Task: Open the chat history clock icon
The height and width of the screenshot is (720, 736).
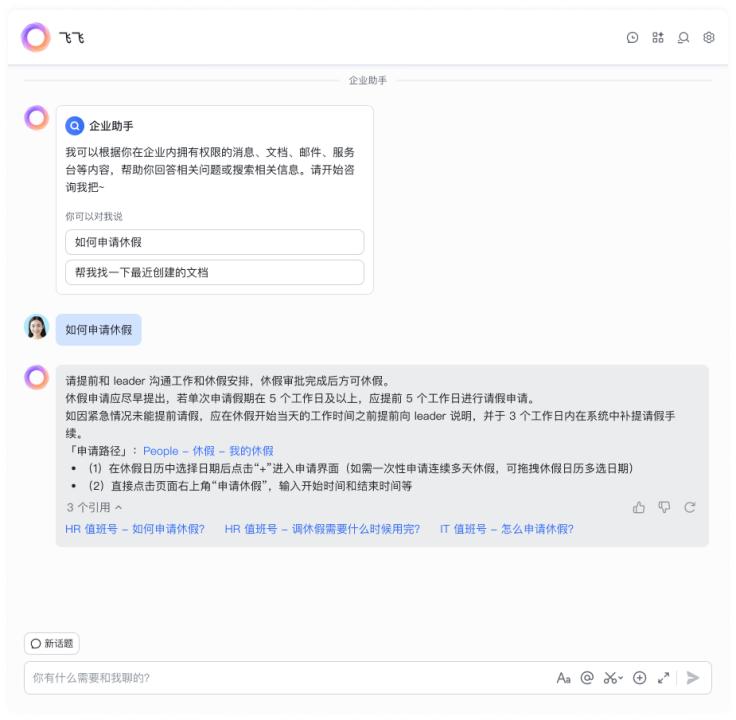Action: pyautogui.click(x=632, y=38)
